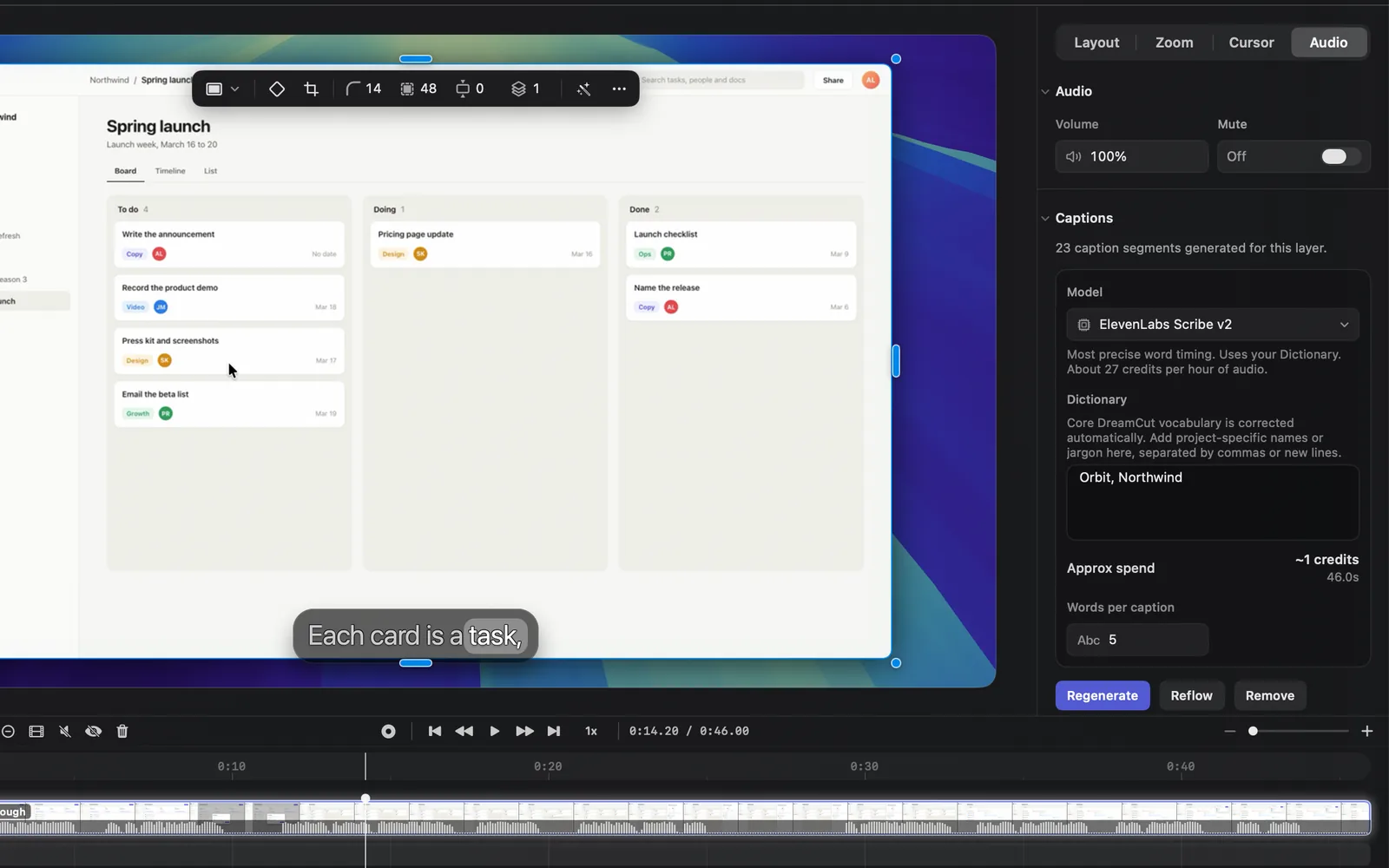The height and width of the screenshot is (868, 1389).
Task: Click the layers stack icon showing 1
Action: (x=526, y=89)
